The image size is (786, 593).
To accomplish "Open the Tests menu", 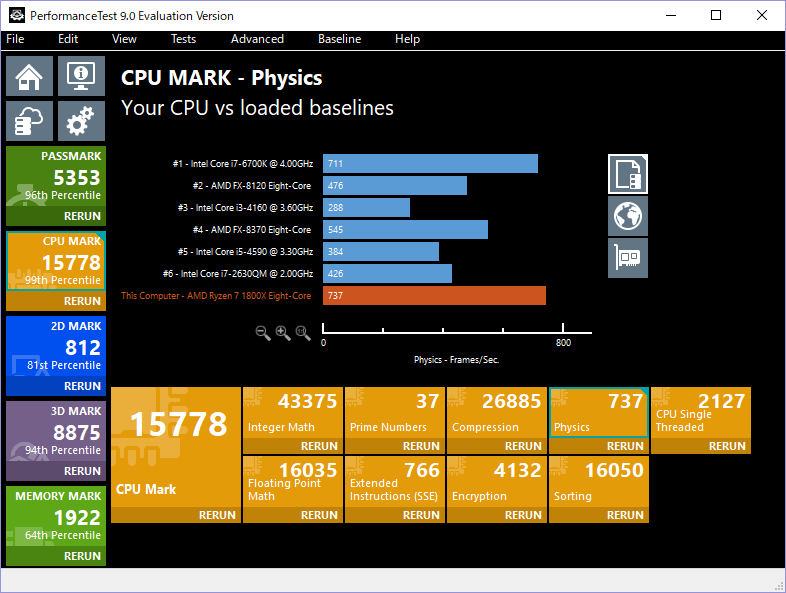I will tap(183, 39).
